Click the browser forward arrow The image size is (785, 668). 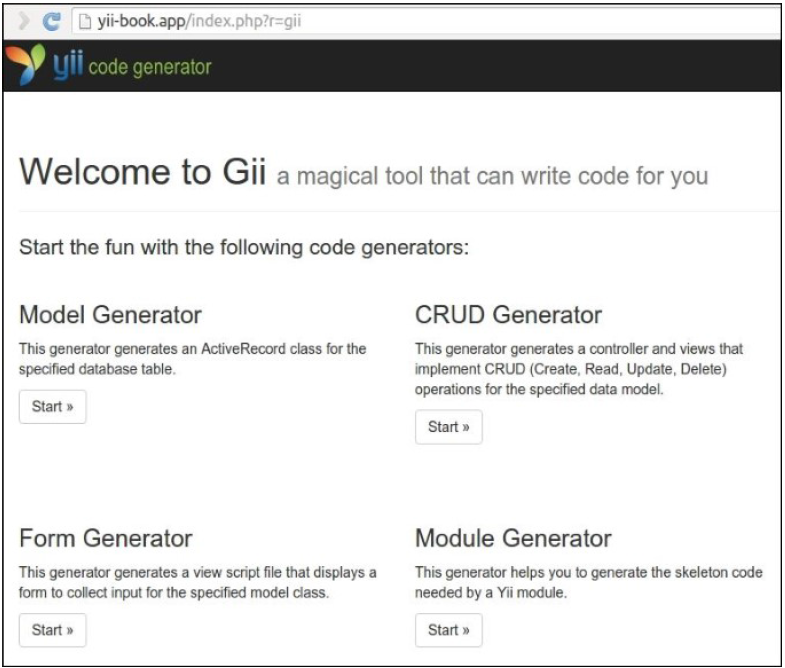[x=23, y=22]
